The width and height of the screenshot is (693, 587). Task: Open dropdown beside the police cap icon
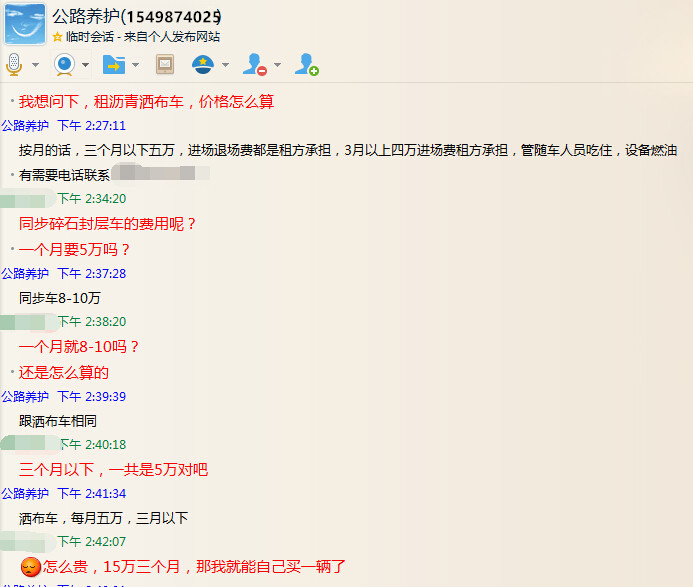point(225,65)
